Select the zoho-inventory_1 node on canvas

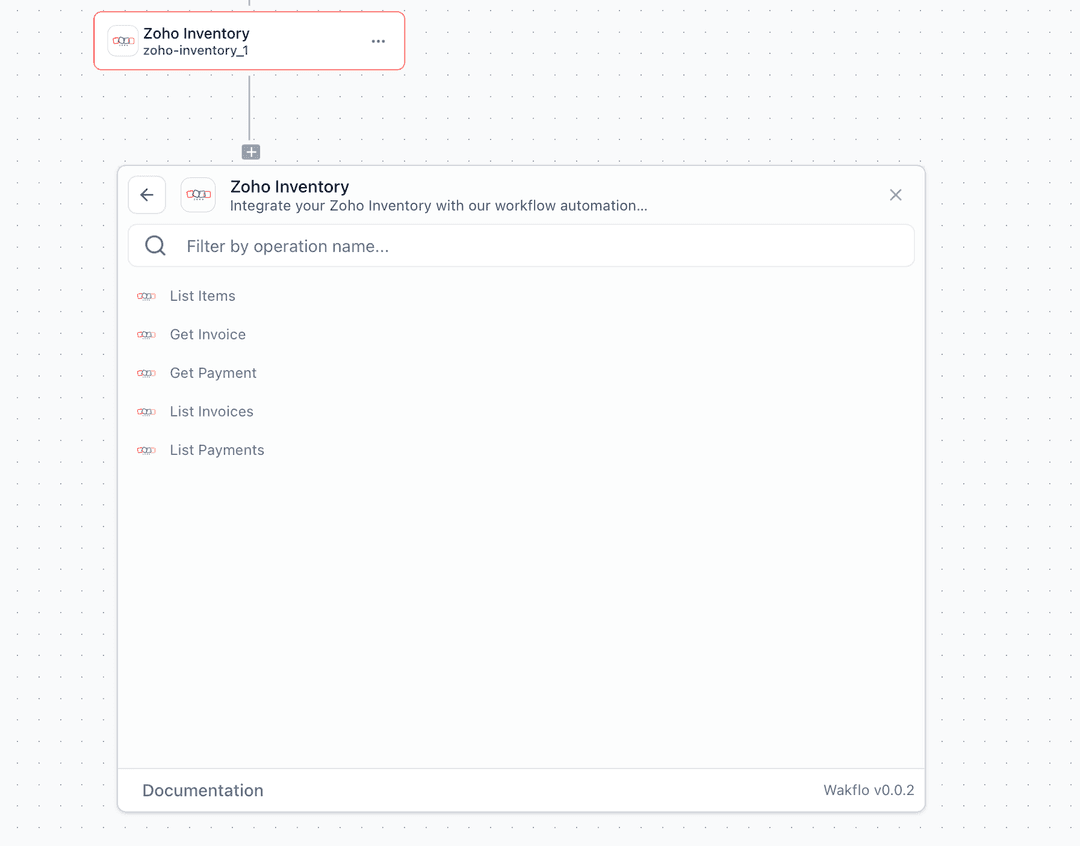tap(248, 40)
